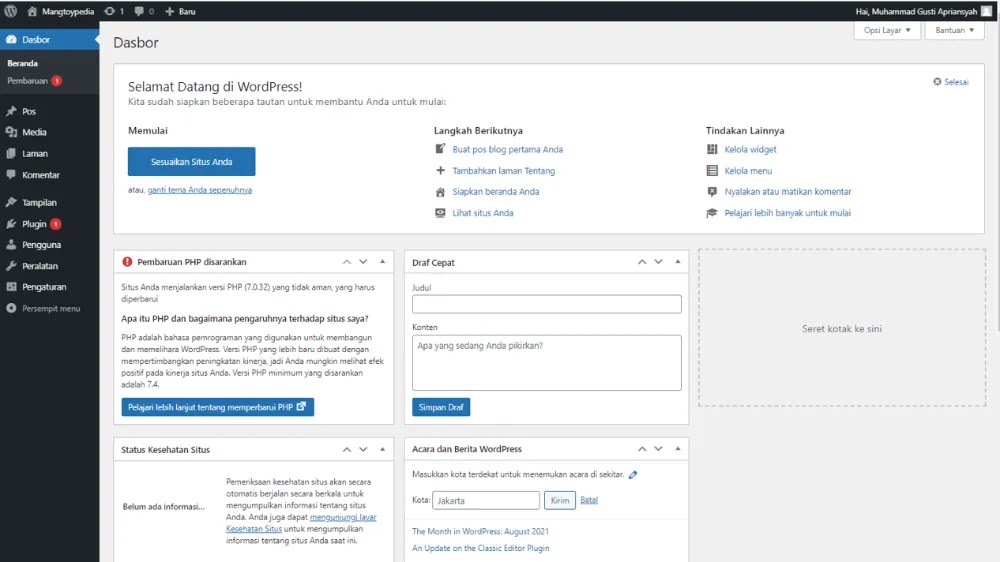Click the edit pencil icon beside Buat pos blog
This screenshot has width=1000, height=562.
440,149
